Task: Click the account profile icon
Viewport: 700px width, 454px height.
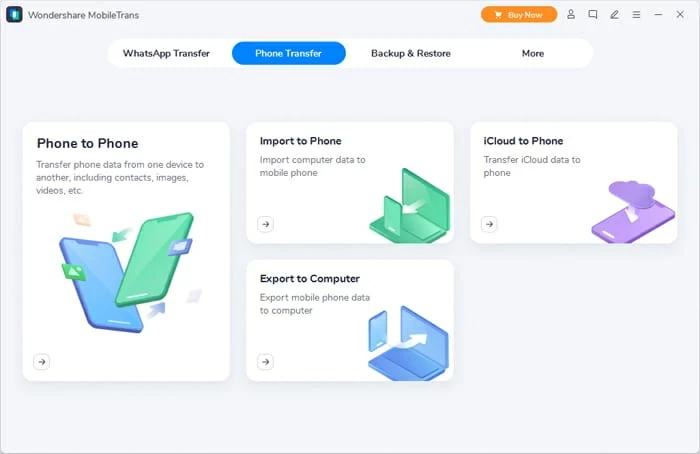Action: point(571,15)
